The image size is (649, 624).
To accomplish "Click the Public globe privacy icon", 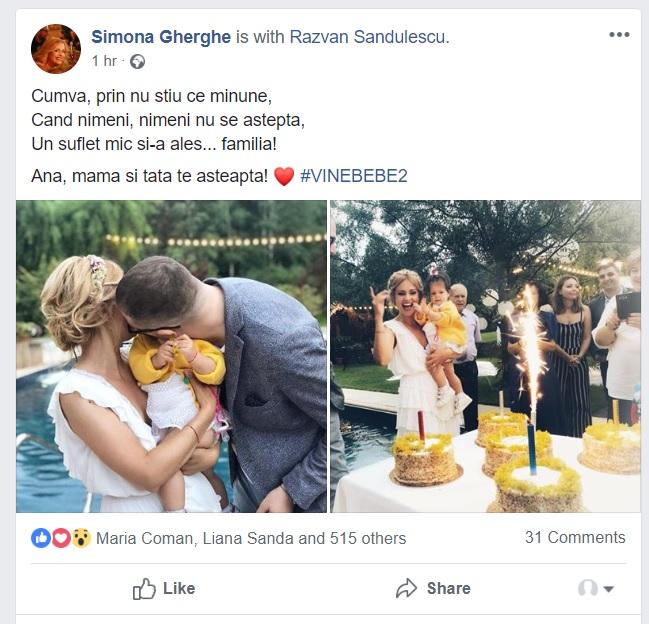I will pos(137,61).
